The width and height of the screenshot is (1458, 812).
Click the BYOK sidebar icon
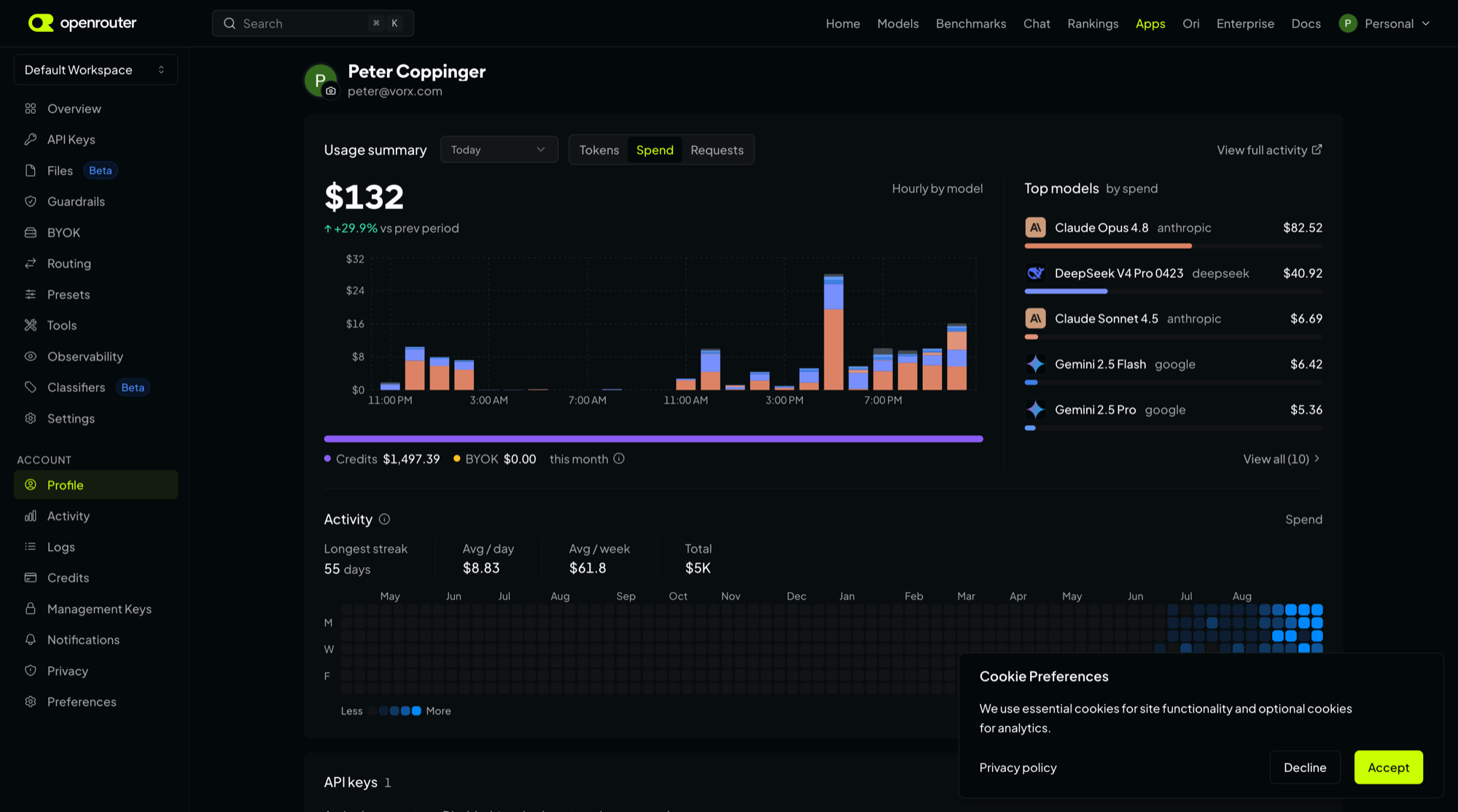tap(31, 233)
